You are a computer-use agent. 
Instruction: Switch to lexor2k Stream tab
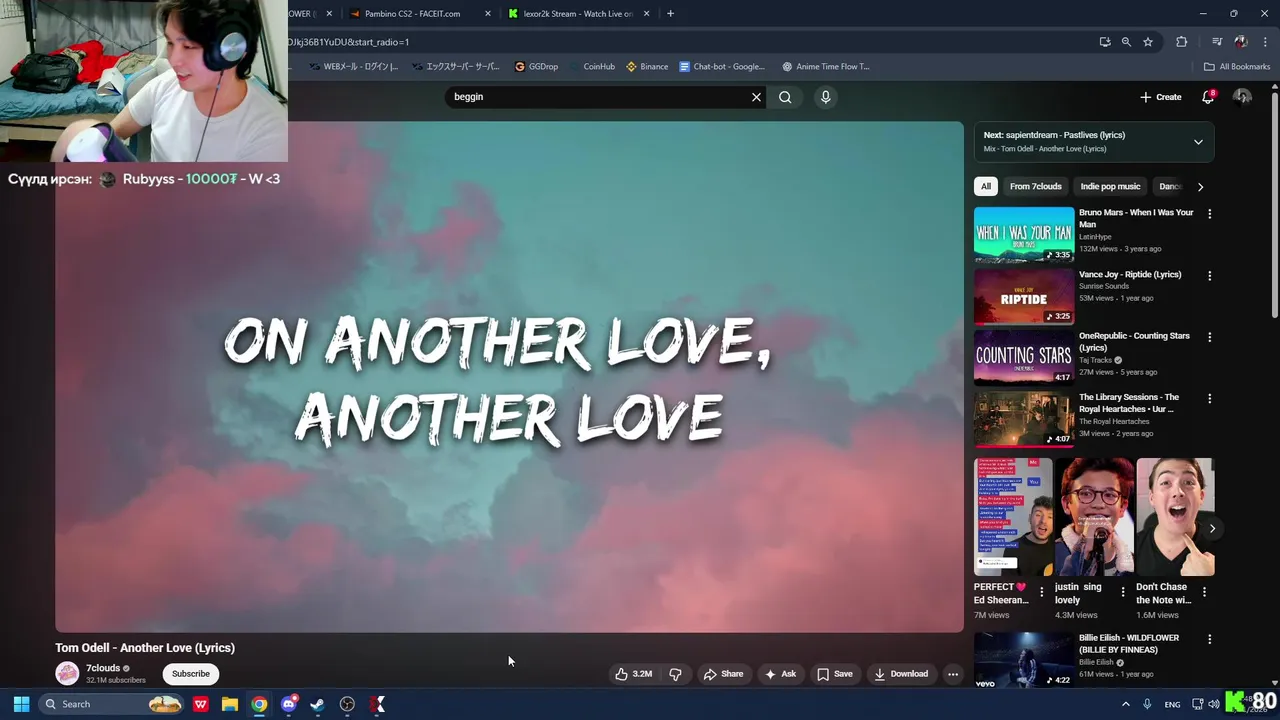point(579,14)
